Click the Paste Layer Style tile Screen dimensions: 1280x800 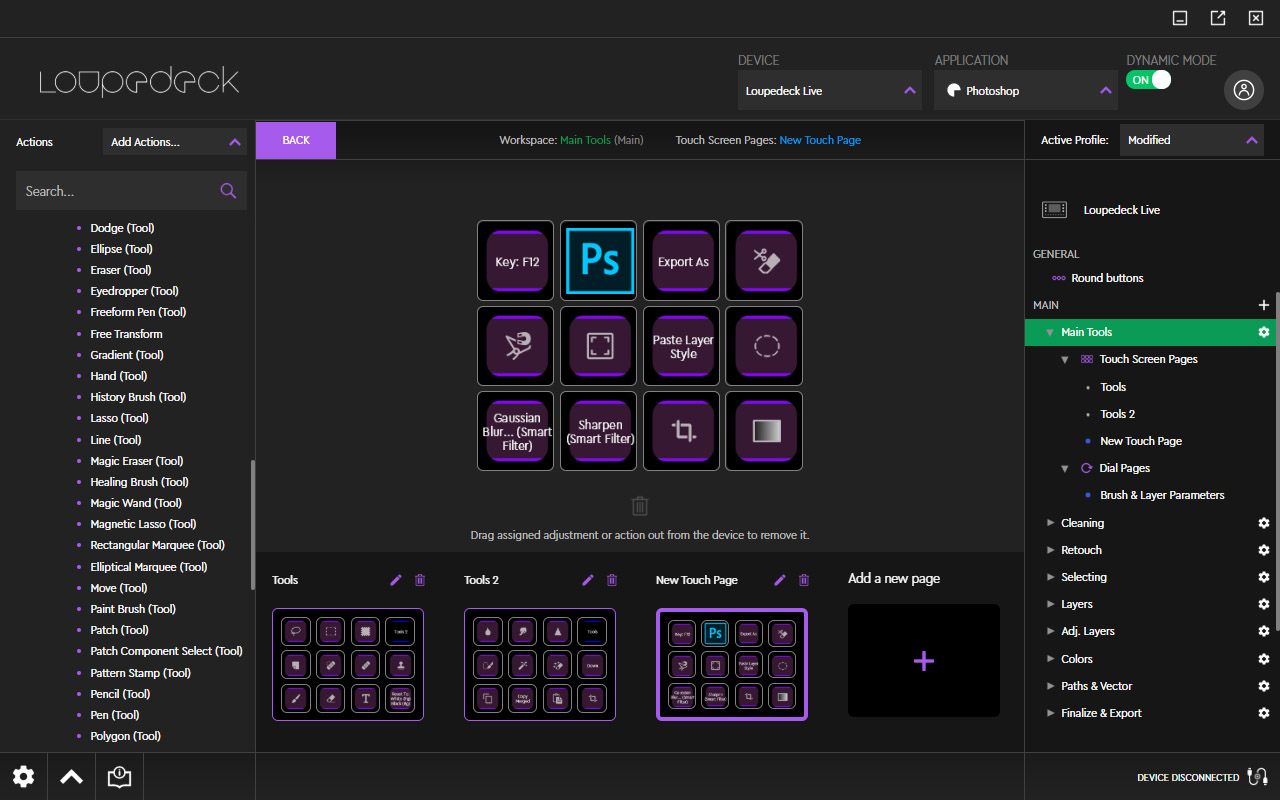(681, 346)
